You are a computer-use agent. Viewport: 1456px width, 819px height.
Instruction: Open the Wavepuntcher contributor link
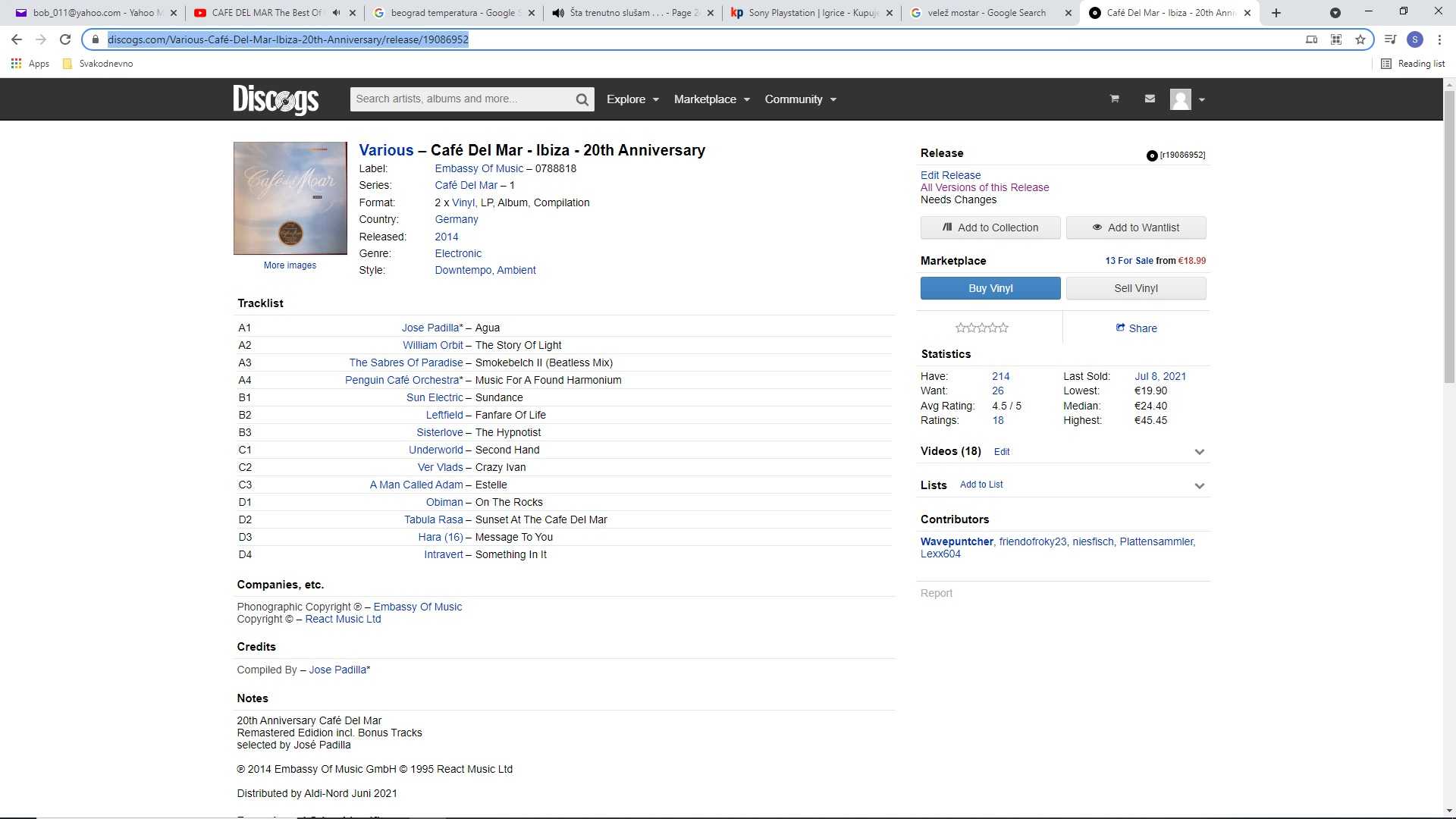pyautogui.click(x=956, y=541)
